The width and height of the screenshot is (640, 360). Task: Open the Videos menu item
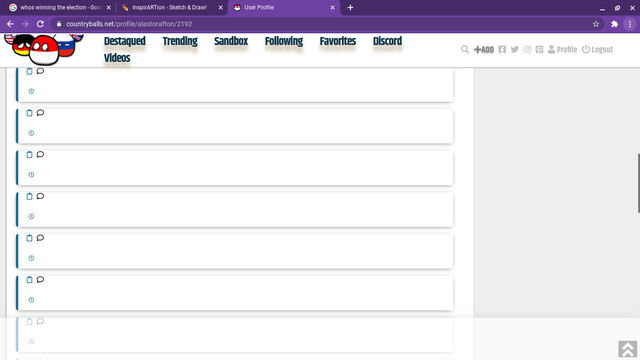point(117,58)
